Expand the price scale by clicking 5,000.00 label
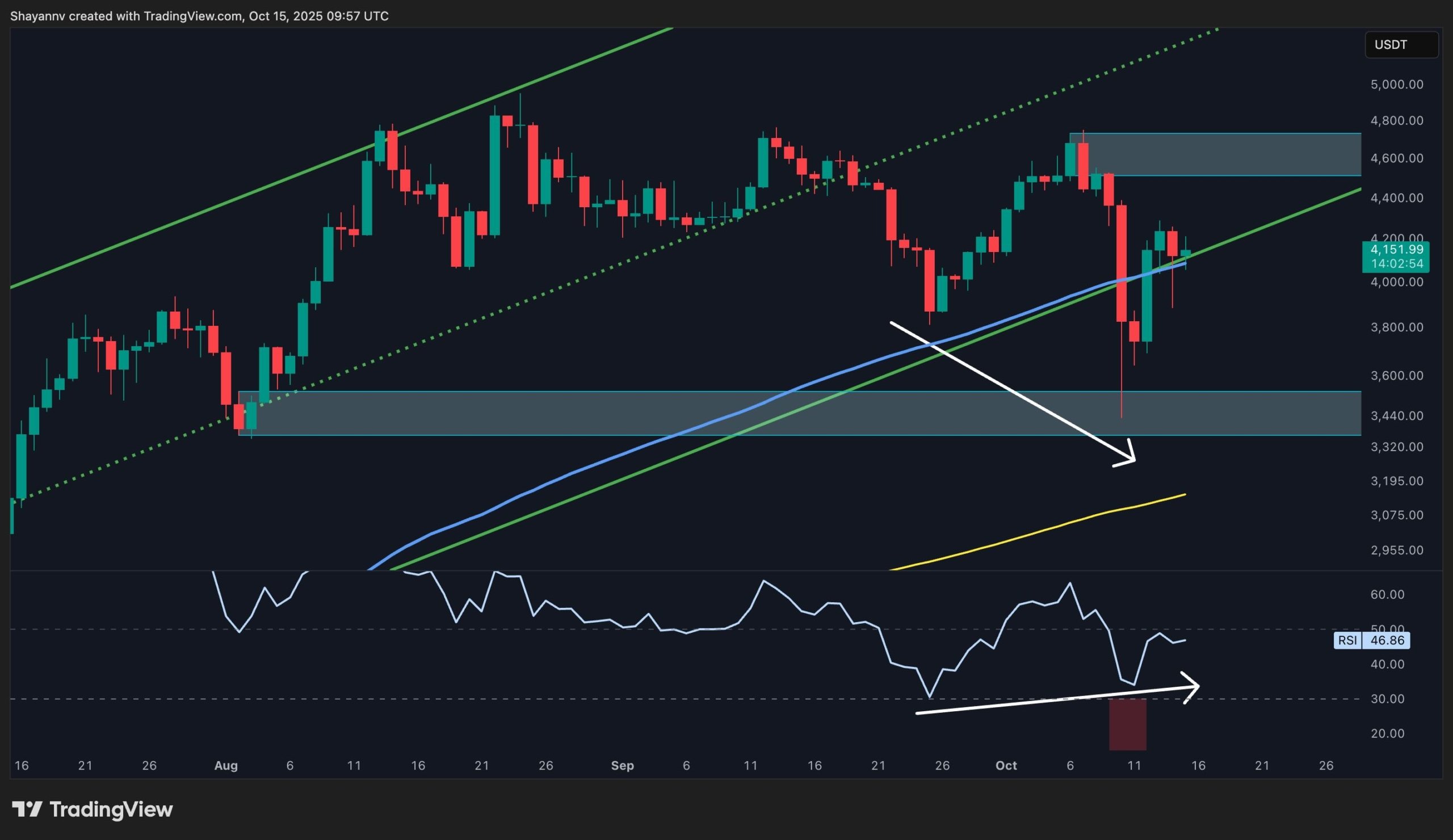Screen dimensions: 1453x840 coord(1397,84)
